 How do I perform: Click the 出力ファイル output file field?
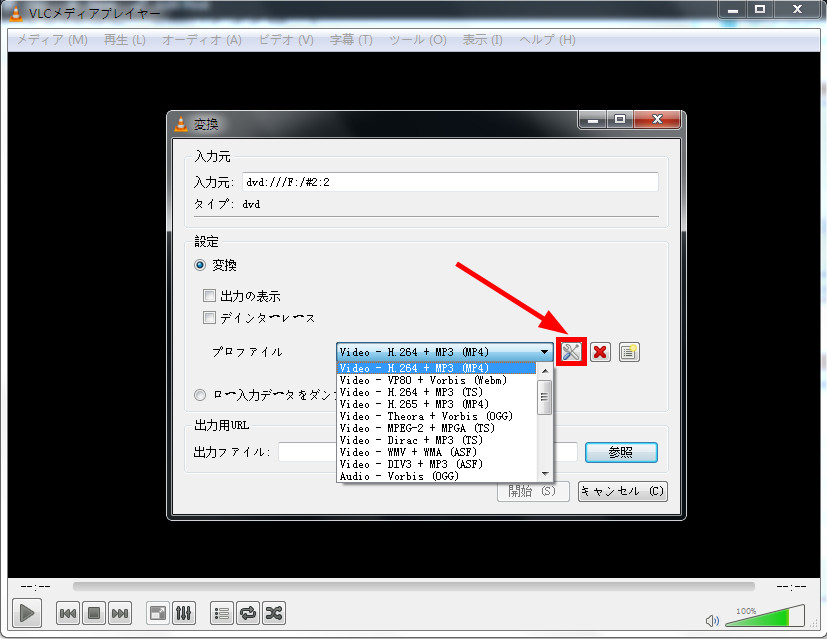[428, 452]
